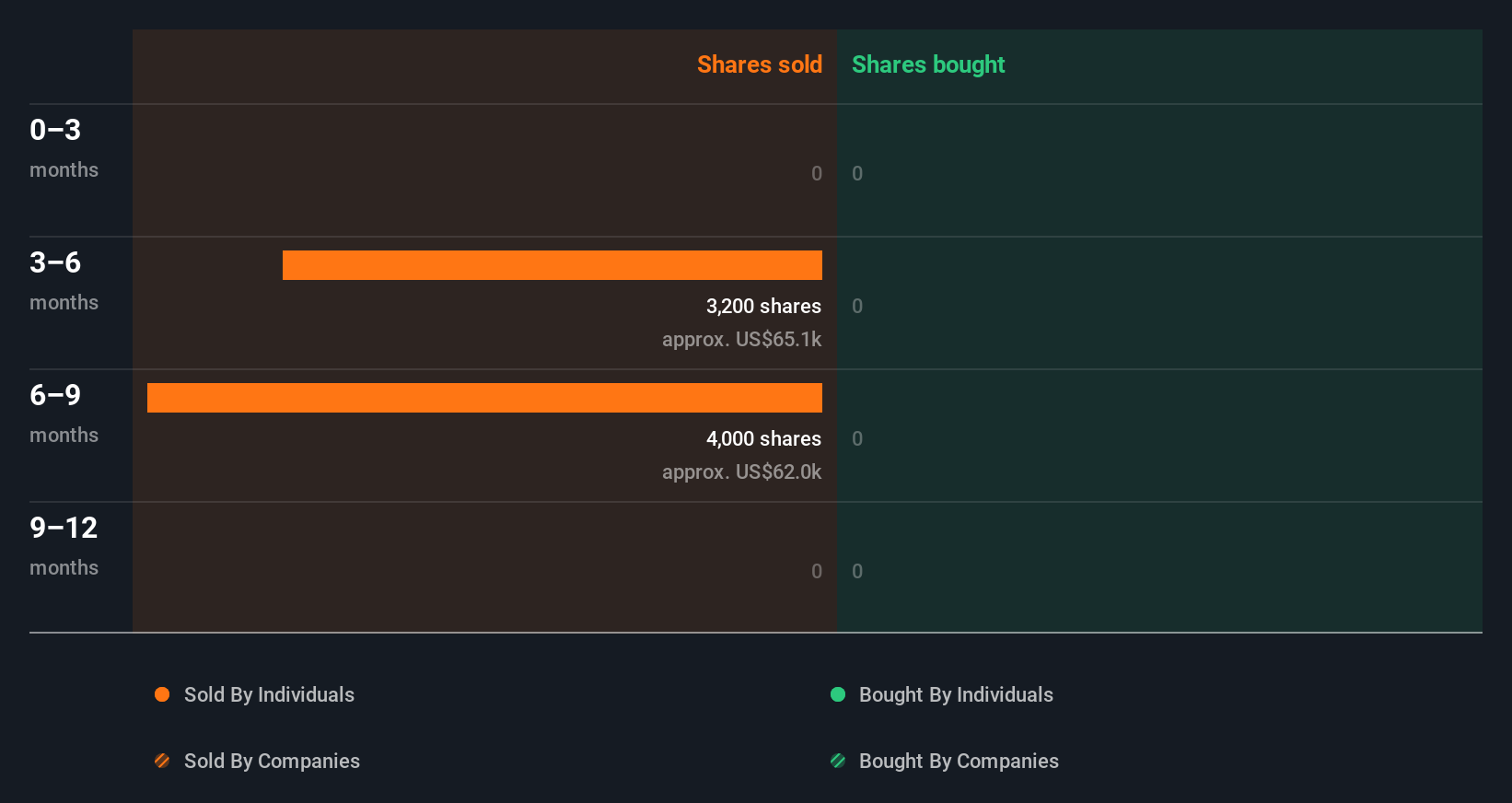Image resolution: width=1512 pixels, height=803 pixels.
Task: Click the approx. US$65.1k label
Action: coord(741,339)
